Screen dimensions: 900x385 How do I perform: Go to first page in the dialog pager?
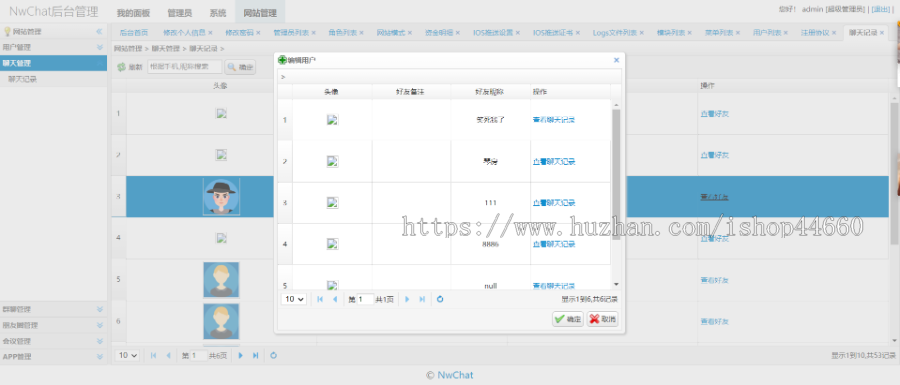pos(320,299)
